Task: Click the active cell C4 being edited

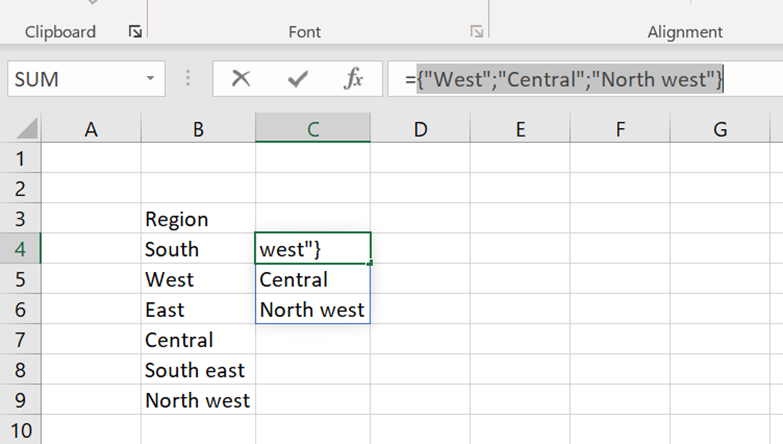Action: coord(313,249)
